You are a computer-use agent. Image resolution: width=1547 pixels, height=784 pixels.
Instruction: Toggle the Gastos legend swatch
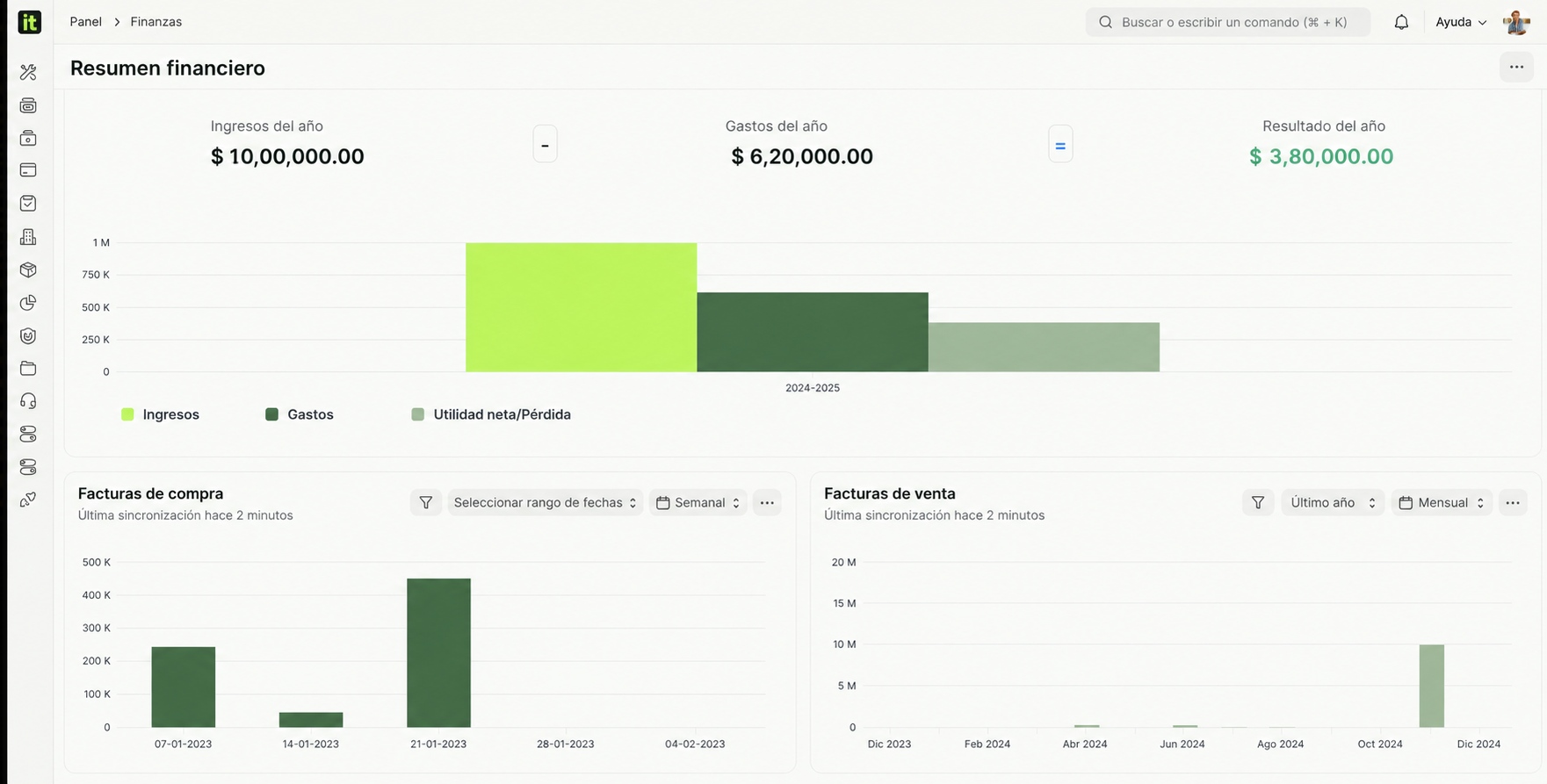click(271, 414)
